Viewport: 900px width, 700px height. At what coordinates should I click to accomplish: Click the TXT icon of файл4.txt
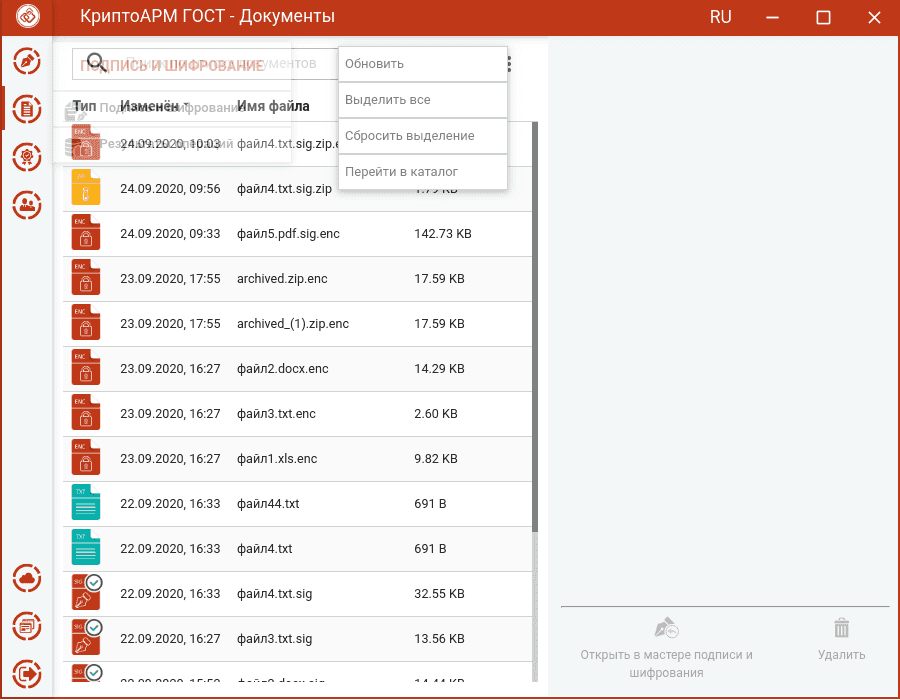(x=86, y=547)
